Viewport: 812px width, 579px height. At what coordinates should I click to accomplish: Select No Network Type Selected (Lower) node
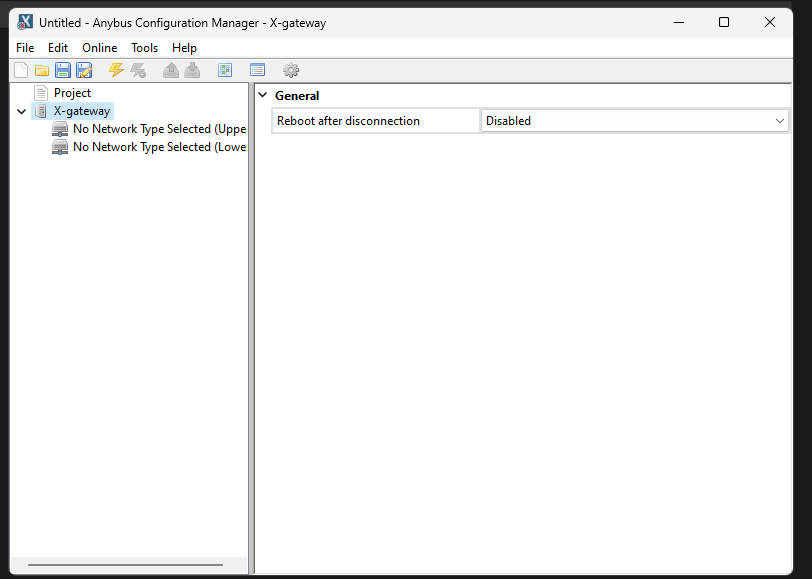[x=160, y=147]
